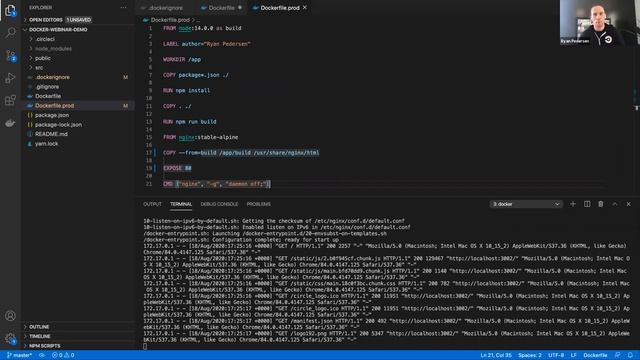Click the terminal input prompt cursor
The height and width of the screenshot is (360, 640).
[145, 346]
